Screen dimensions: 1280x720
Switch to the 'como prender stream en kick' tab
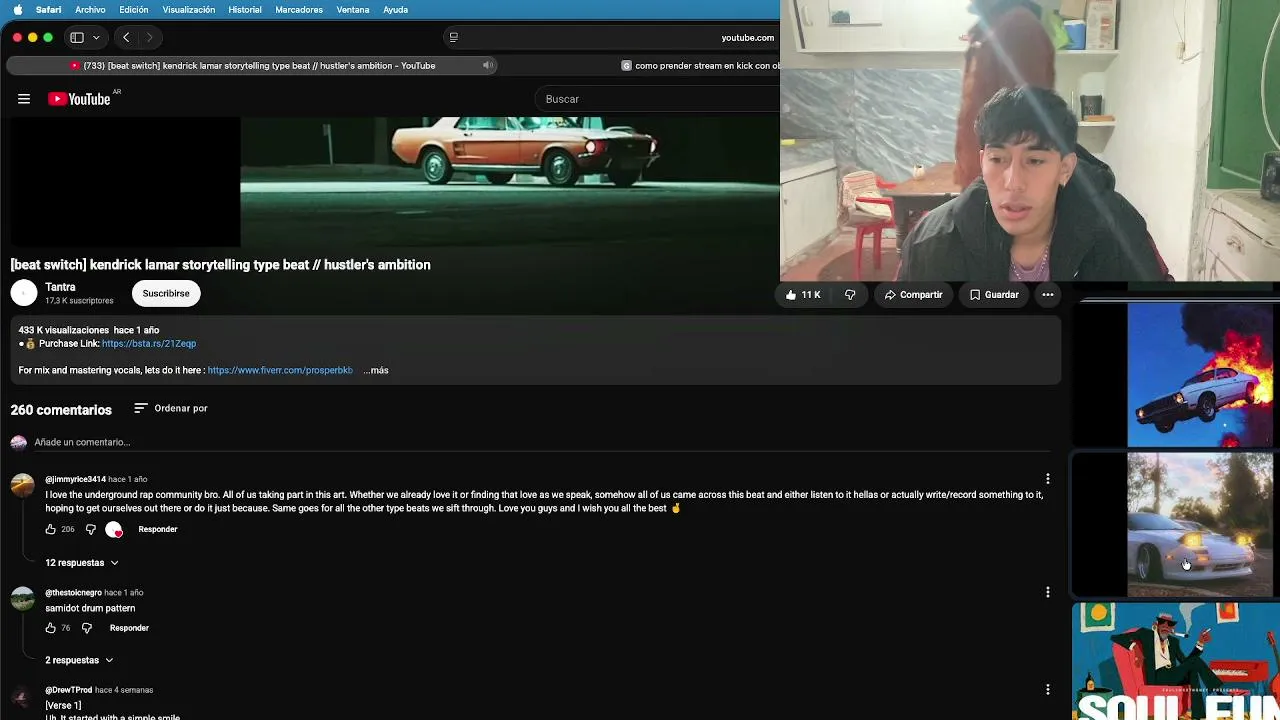[x=700, y=66]
